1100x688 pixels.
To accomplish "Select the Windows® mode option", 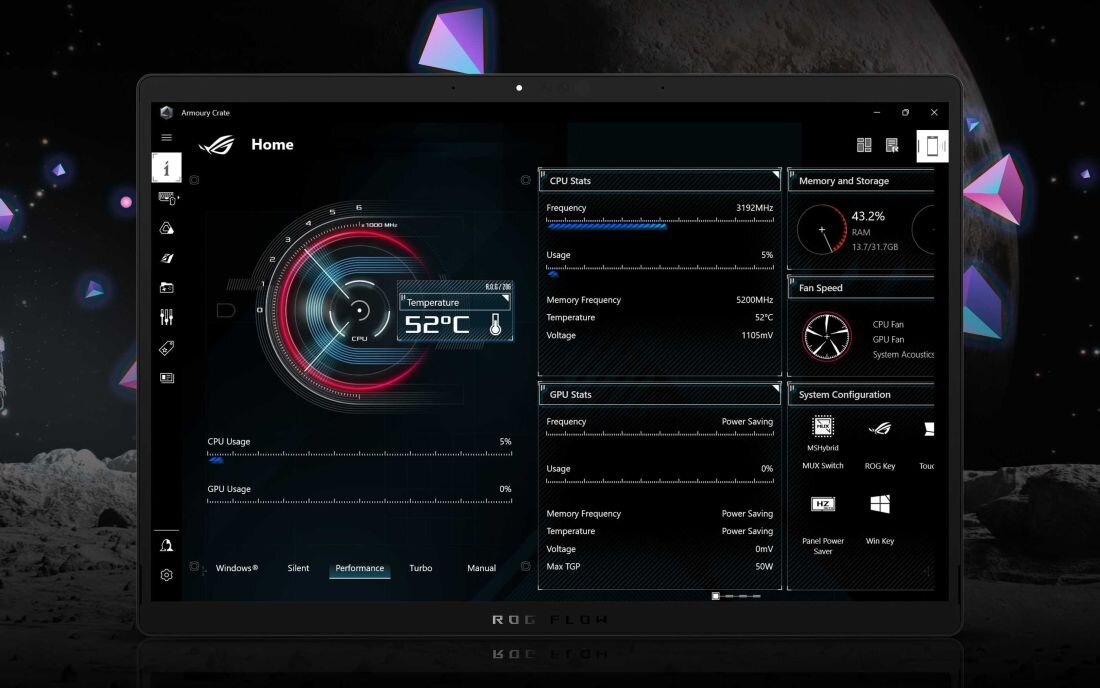I will click(x=237, y=568).
